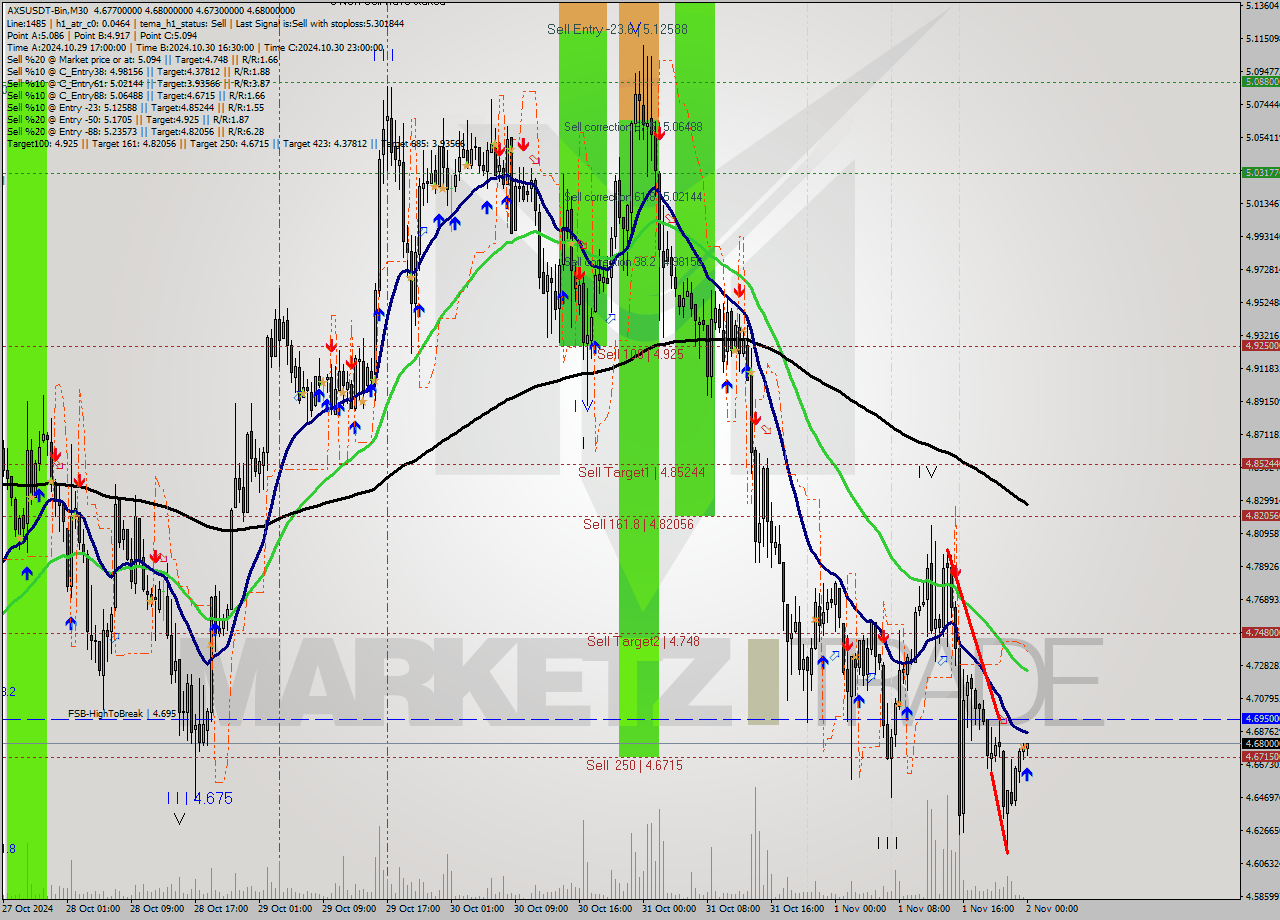Click the 'Sell 250 | 4.6715' label
Image resolution: width=1280 pixels, height=920 pixels.
pyautogui.click(x=634, y=765)
